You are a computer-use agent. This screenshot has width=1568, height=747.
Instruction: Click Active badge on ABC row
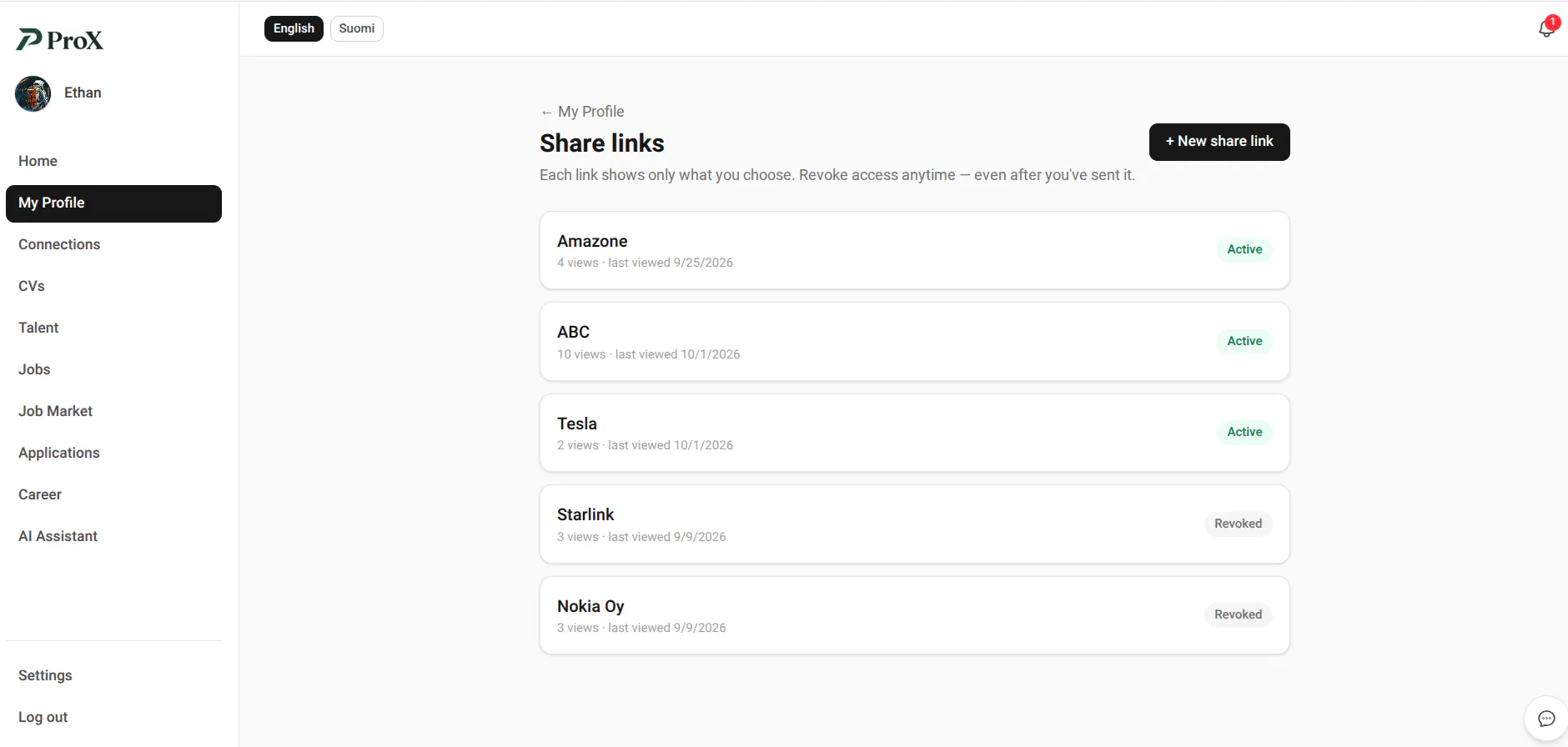[1244, 341]
